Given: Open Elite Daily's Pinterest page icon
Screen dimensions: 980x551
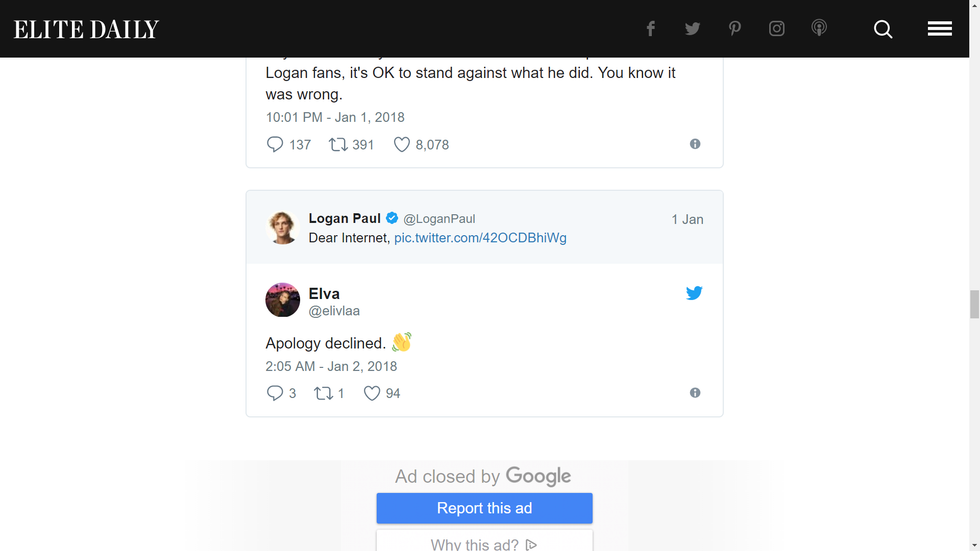Looking at the screenshot, I should pos(735,29).
